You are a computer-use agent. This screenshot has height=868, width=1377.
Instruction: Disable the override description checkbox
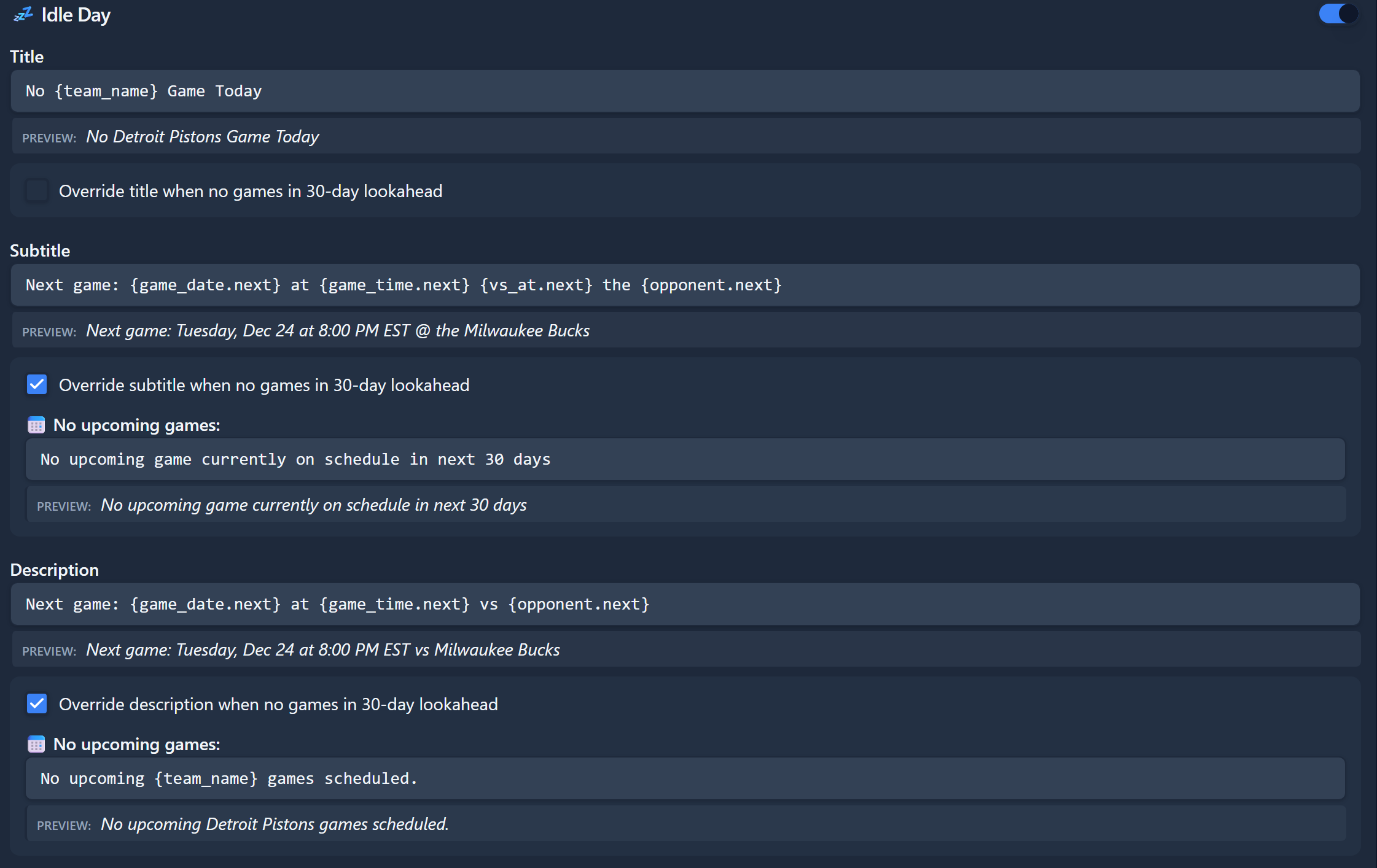pyautogui.click(x=37, y=704)
